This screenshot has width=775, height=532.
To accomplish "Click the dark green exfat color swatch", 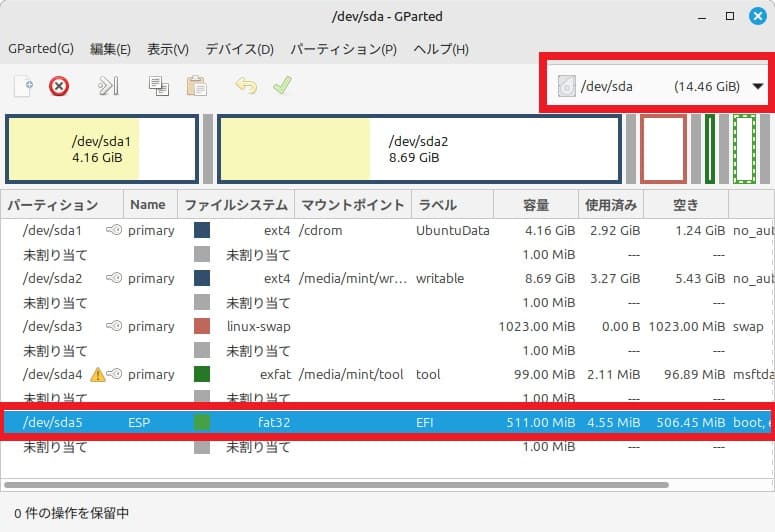I will tap(202, 374).
